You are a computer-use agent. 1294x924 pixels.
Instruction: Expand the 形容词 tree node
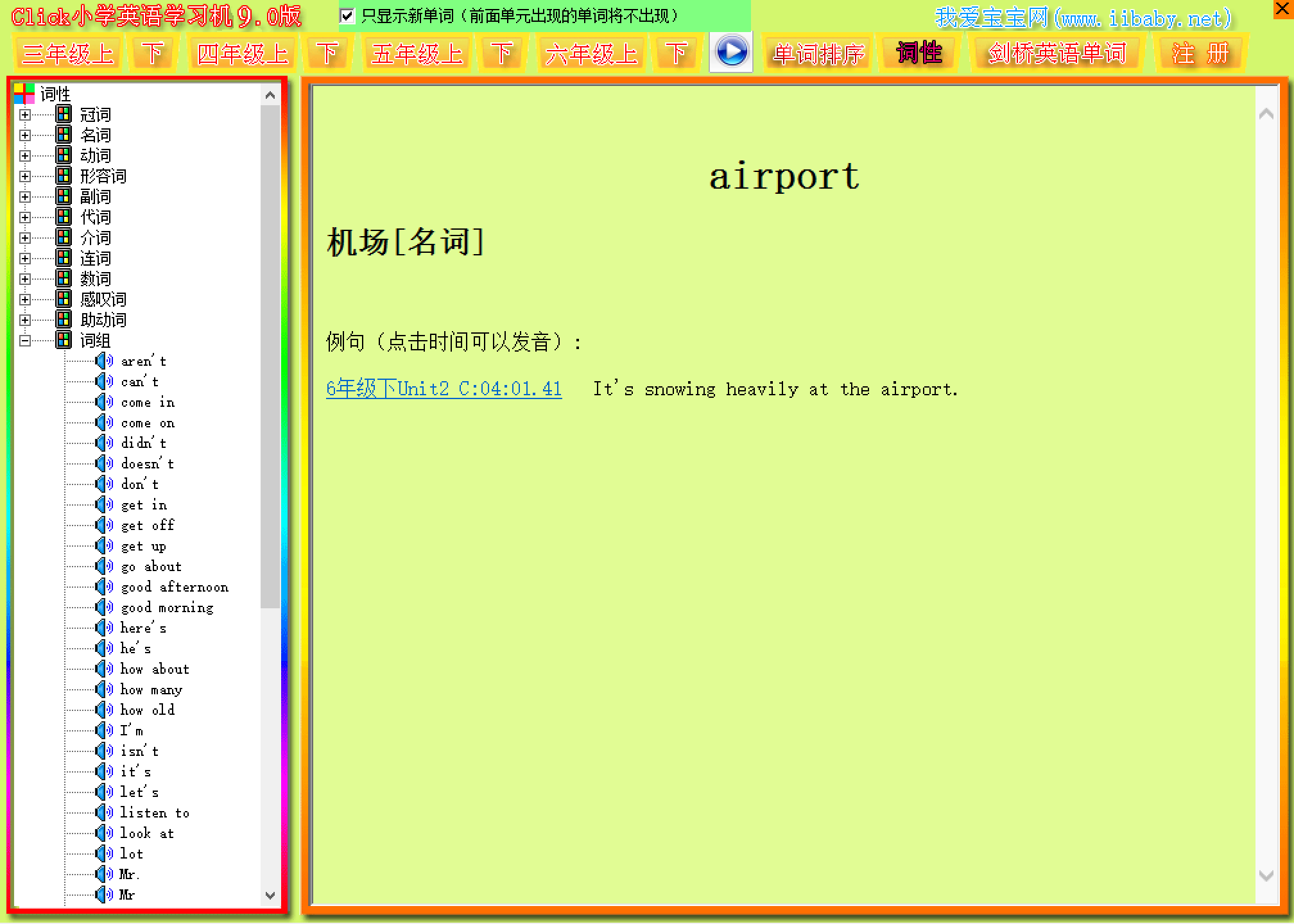click(x=25, y=176)
